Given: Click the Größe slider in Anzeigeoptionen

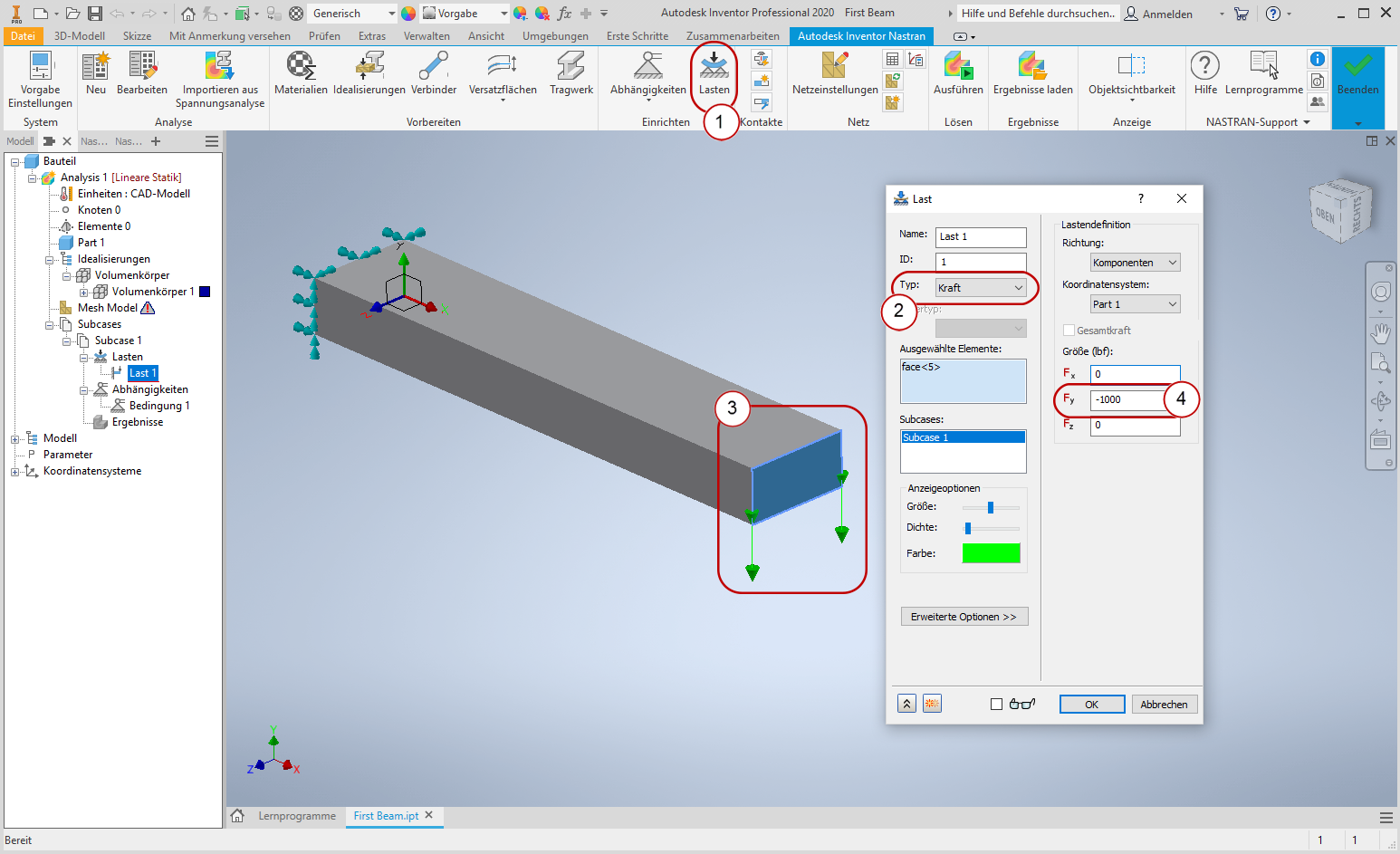Looking at the screenshot, I should [991, 507].
